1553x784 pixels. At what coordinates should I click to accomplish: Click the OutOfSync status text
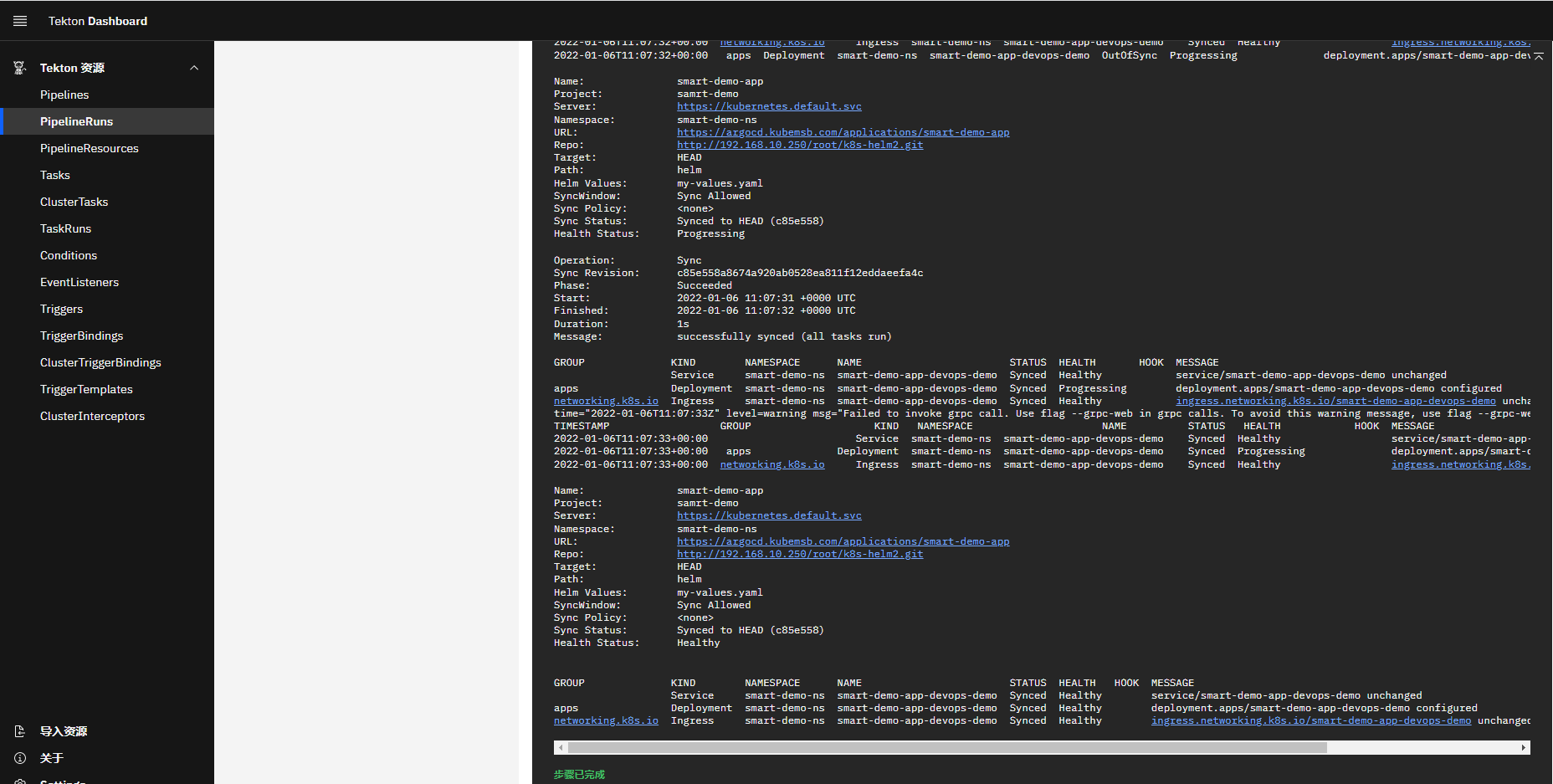click(1130, 55)
